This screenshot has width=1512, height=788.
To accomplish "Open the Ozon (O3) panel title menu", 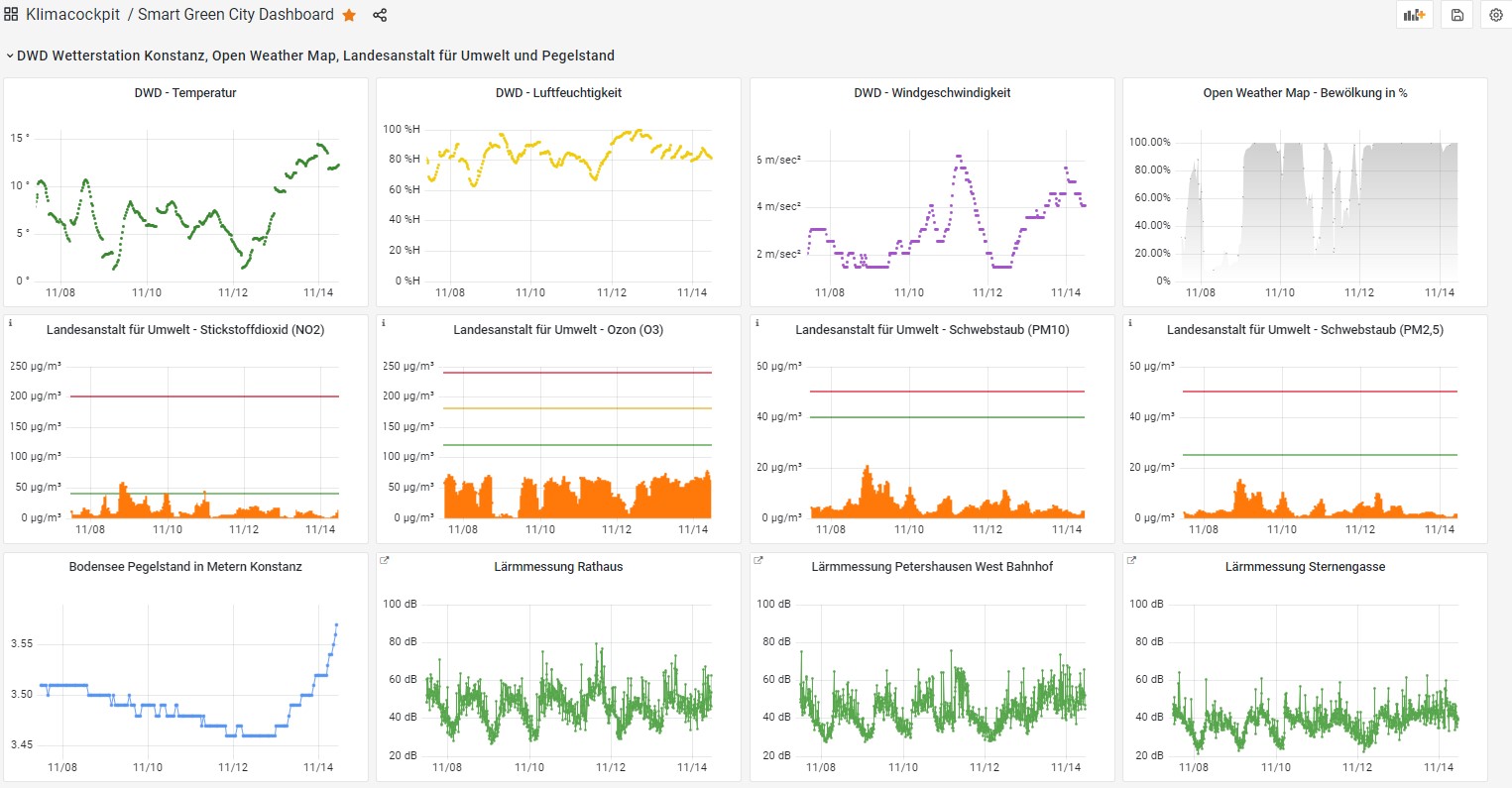I will tap(558, 330).
